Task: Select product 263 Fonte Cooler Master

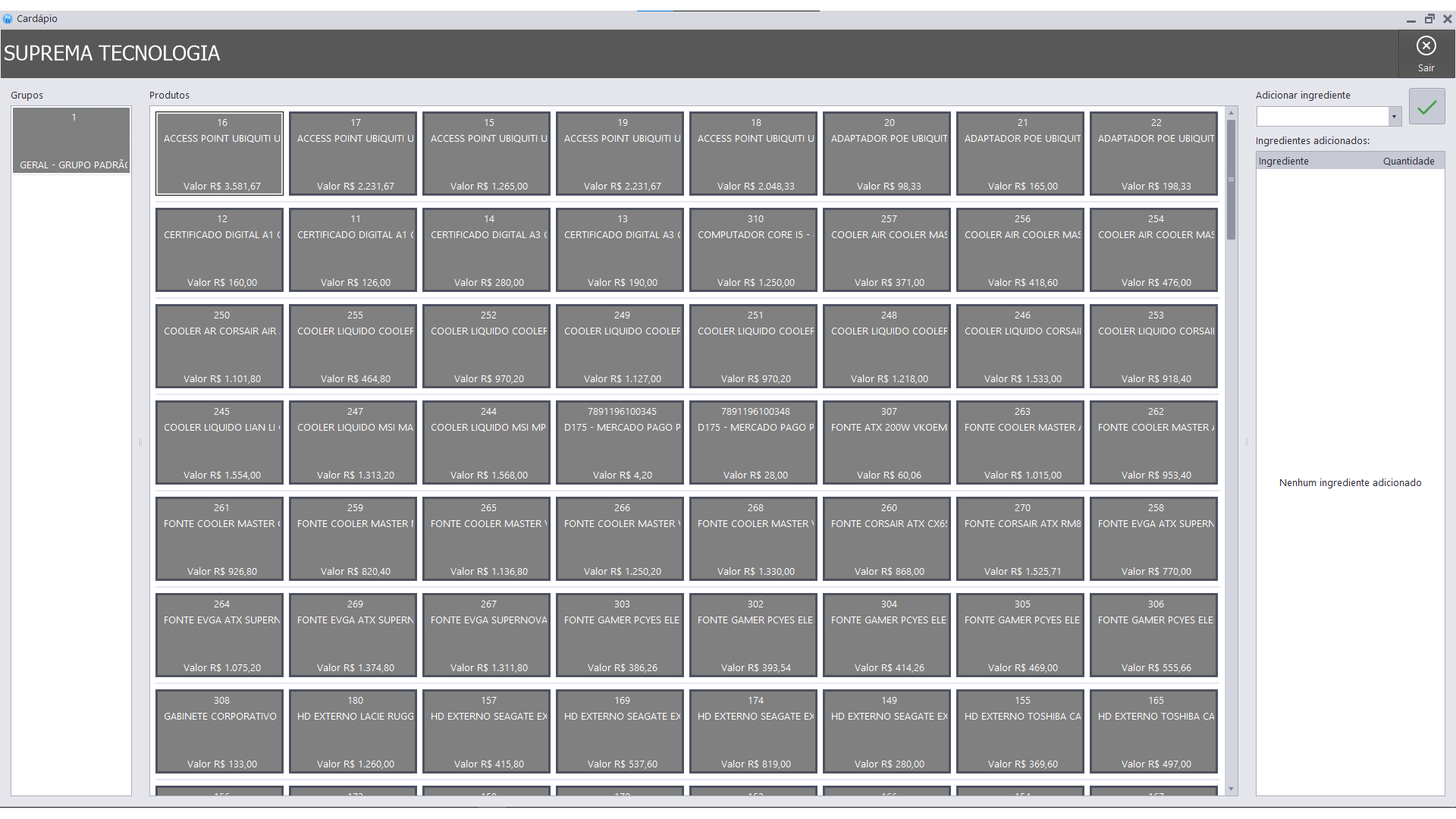Action: click(1020, 443)
